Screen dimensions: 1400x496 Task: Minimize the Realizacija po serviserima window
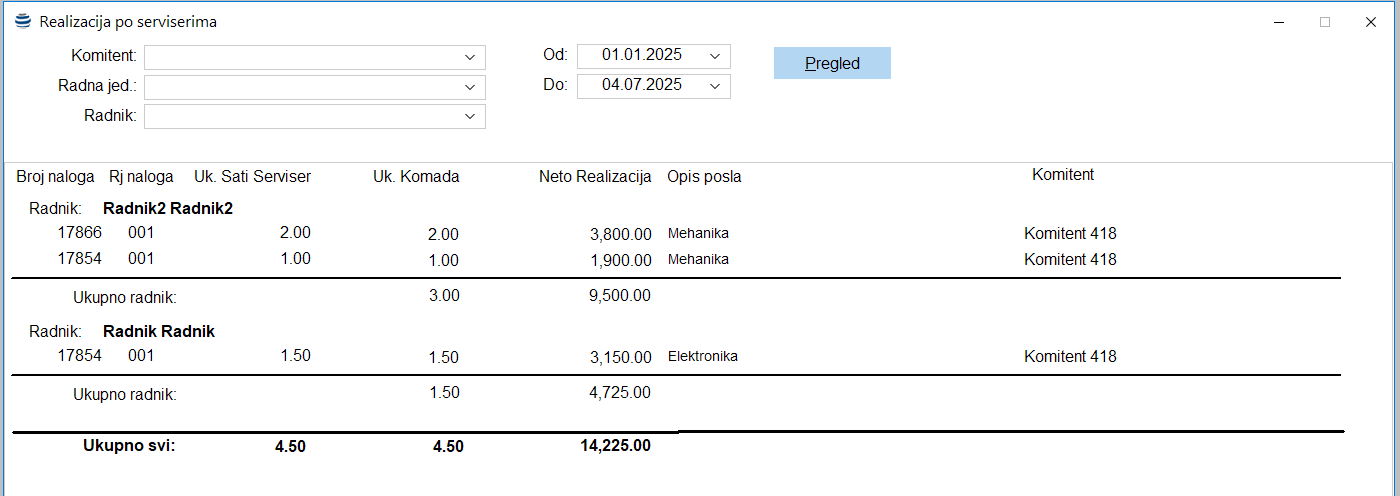pyautogui.click(x=1279, y=22)
